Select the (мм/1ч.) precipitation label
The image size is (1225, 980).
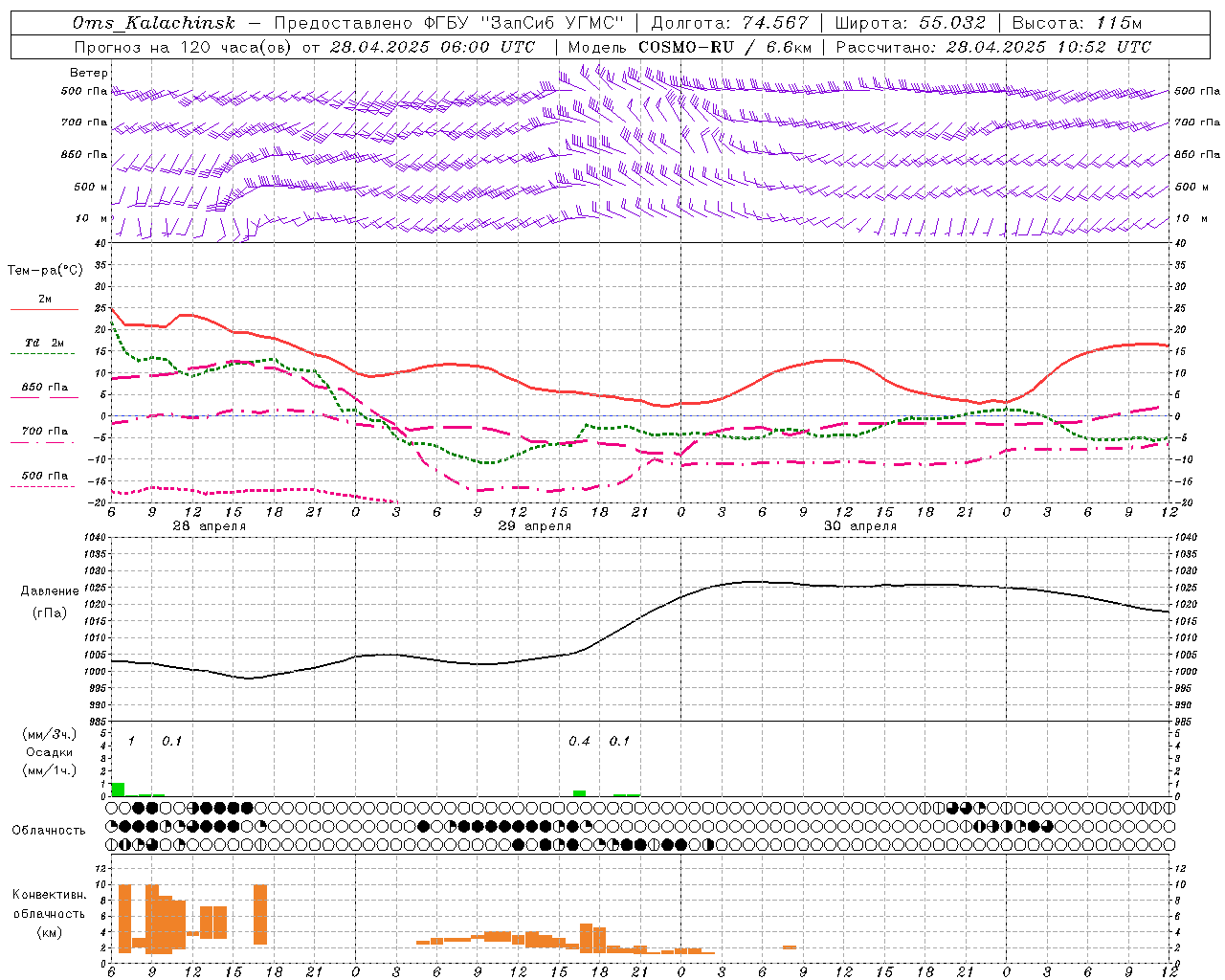point(50,769)
